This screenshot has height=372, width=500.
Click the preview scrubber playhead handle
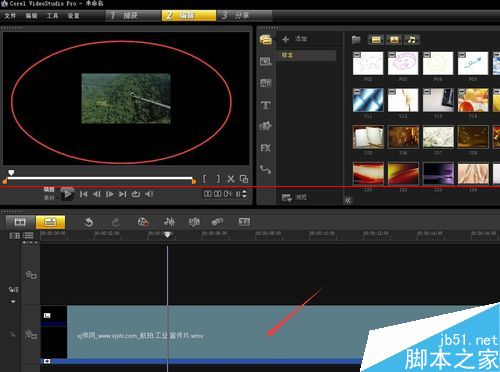(11, 173)
